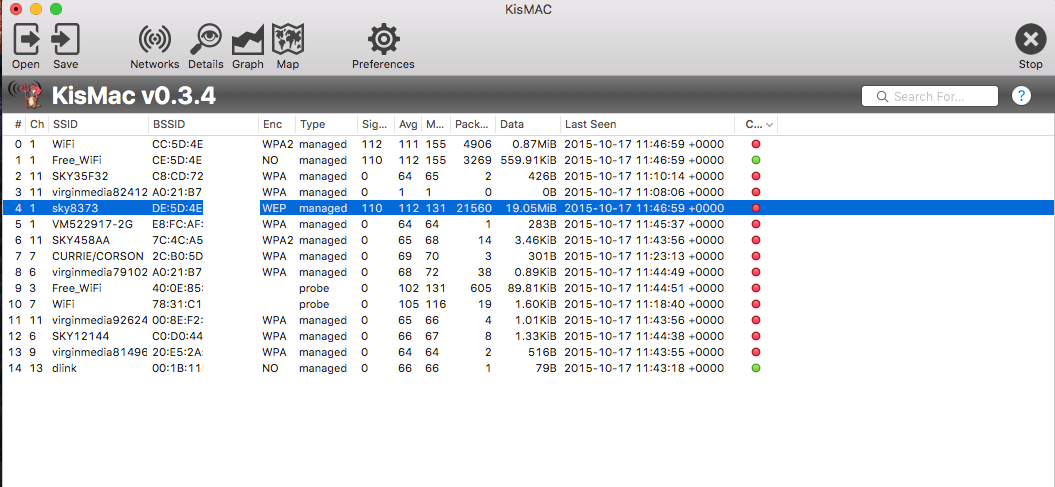
Task: Switch to the Graph view
Action: pyautogui.click(x=248, y=39)
